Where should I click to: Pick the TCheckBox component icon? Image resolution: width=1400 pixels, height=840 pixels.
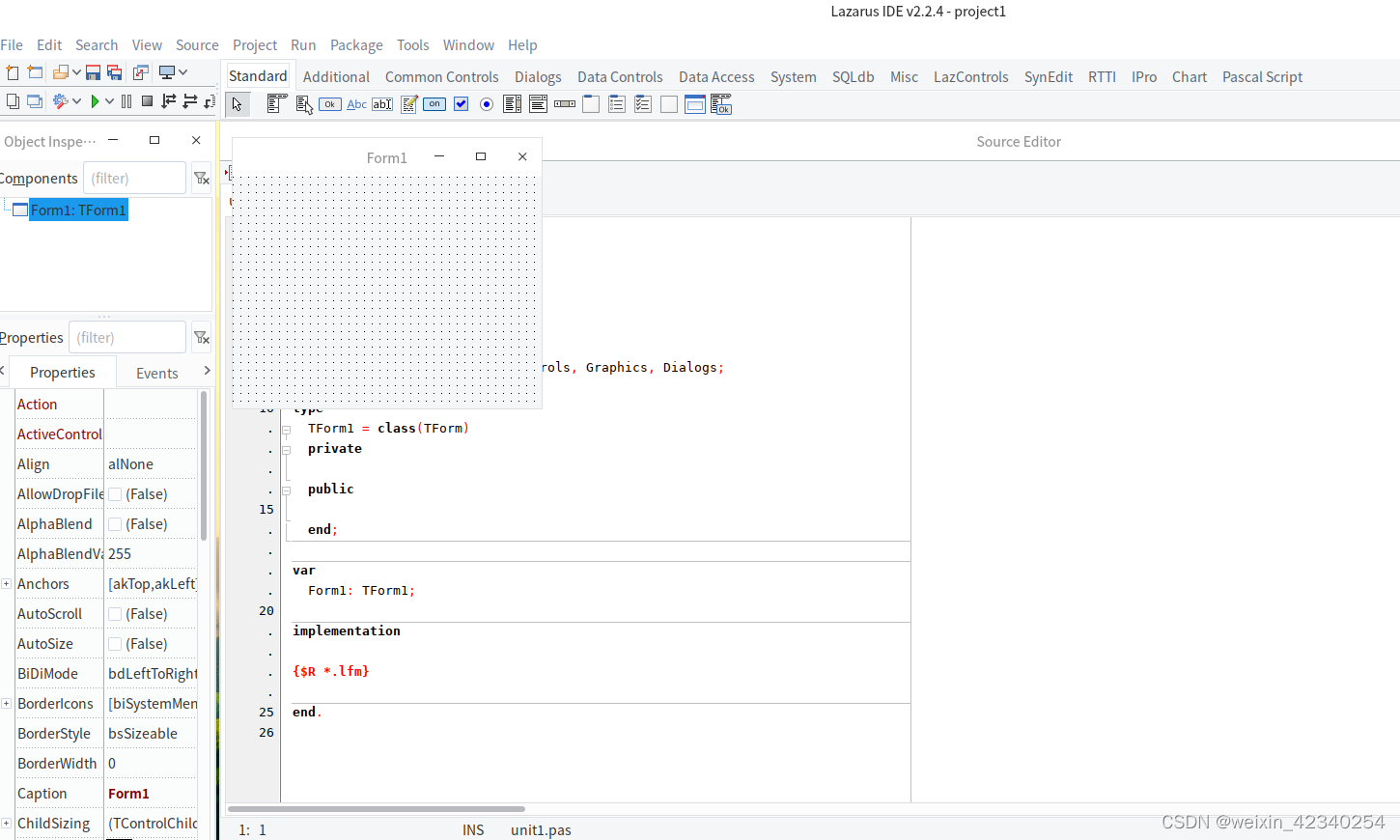pyautogui.click(x=461, y=104)
